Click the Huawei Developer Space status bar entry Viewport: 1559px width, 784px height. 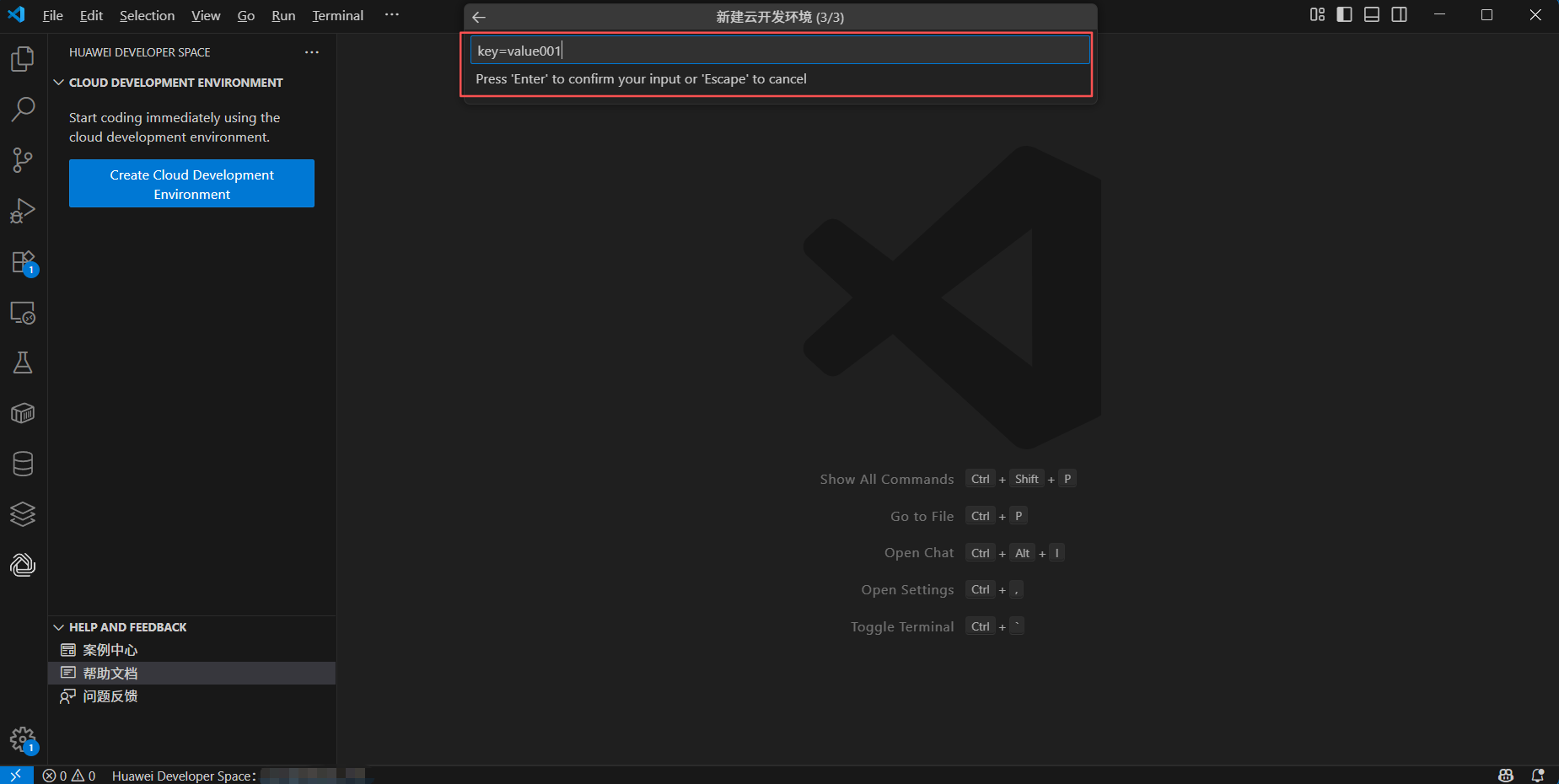[x=239, y=776]
